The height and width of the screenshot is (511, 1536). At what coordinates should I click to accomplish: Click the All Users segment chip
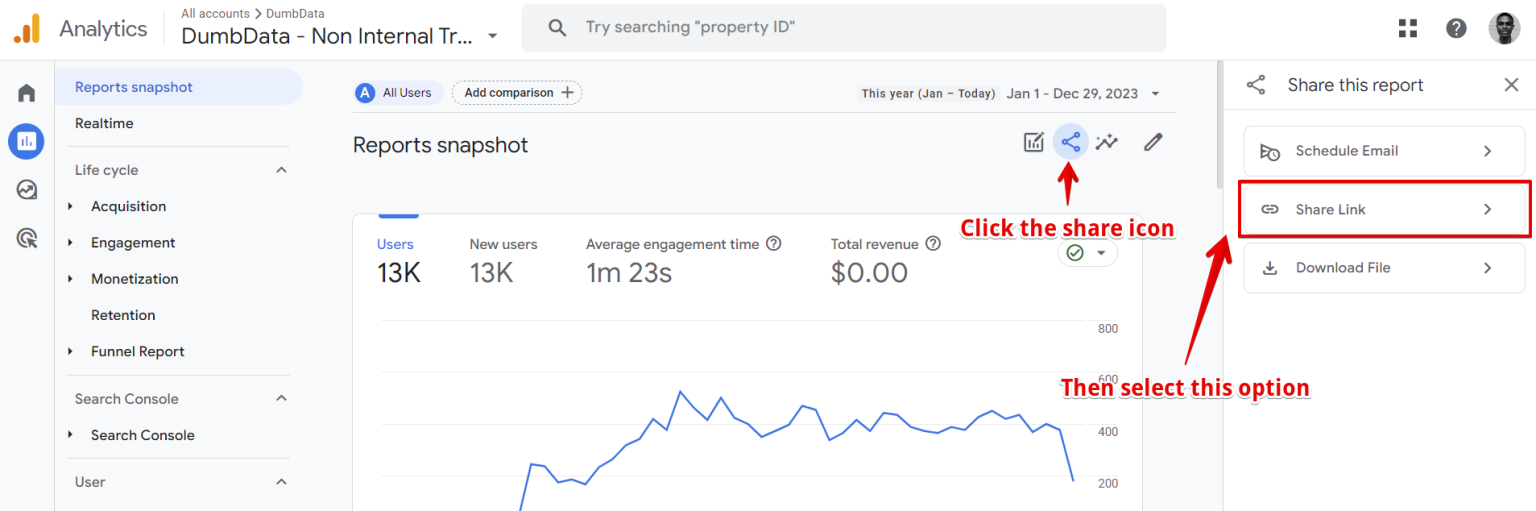398,93
